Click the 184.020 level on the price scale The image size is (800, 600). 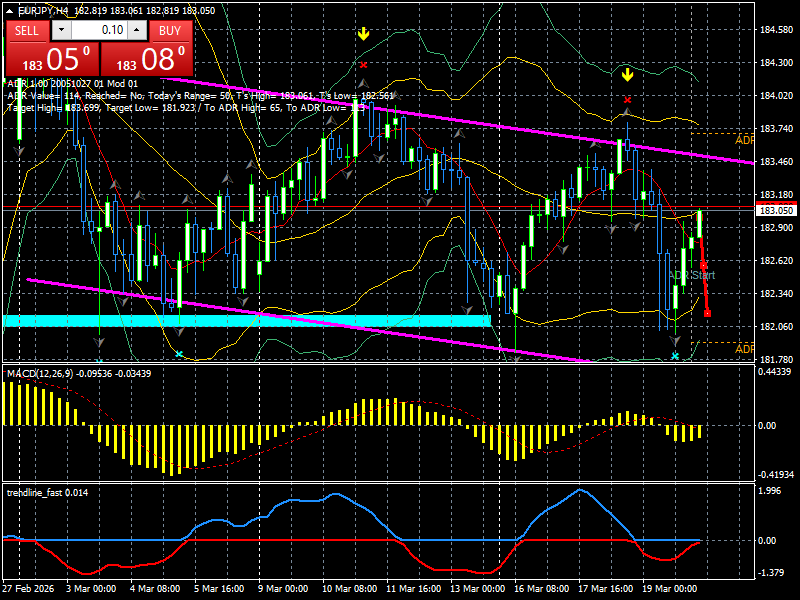tap(777, 96)
